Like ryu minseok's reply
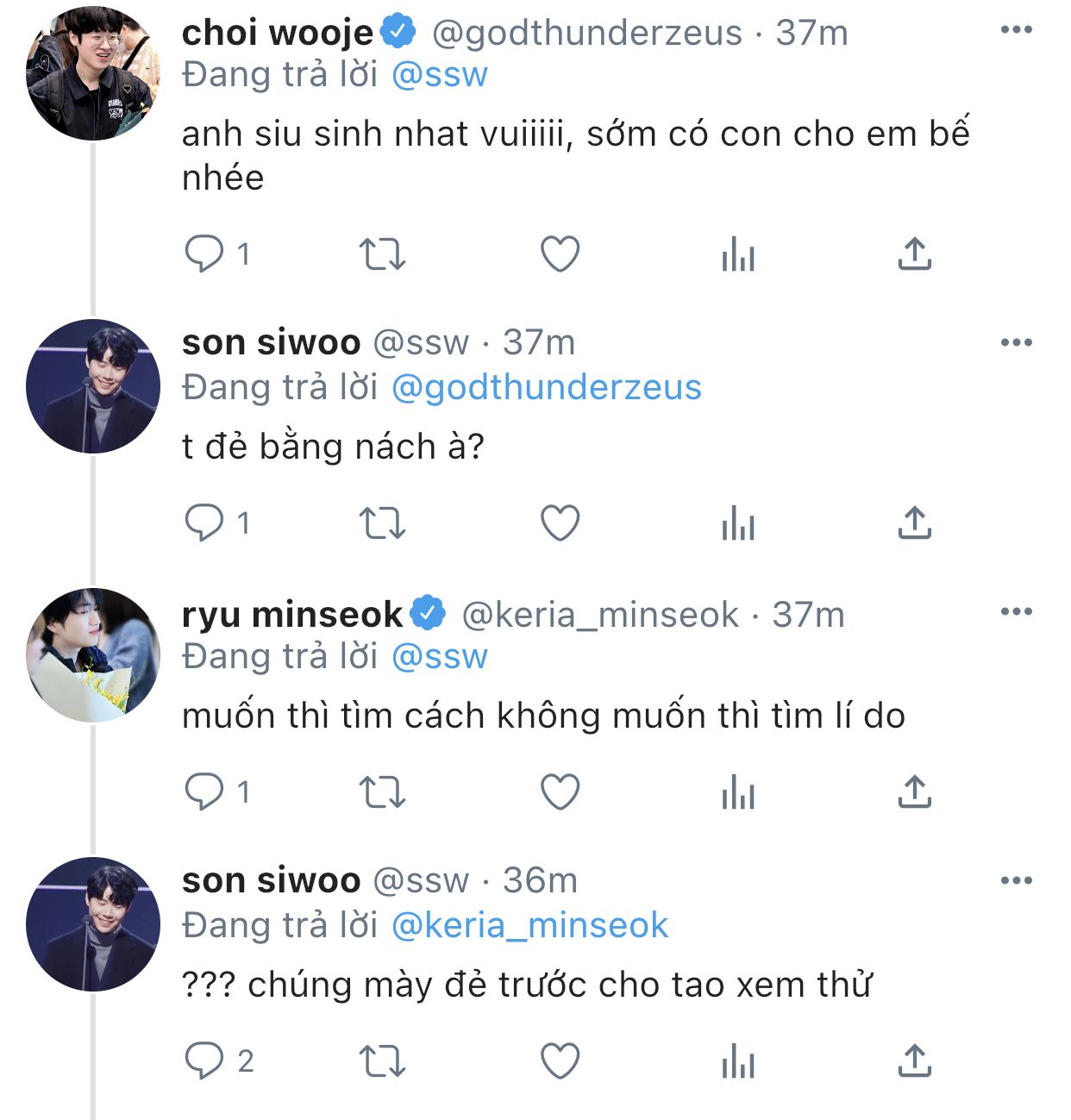The height and width of the screenshot is (1120, 1071). [x=560, y=792]
